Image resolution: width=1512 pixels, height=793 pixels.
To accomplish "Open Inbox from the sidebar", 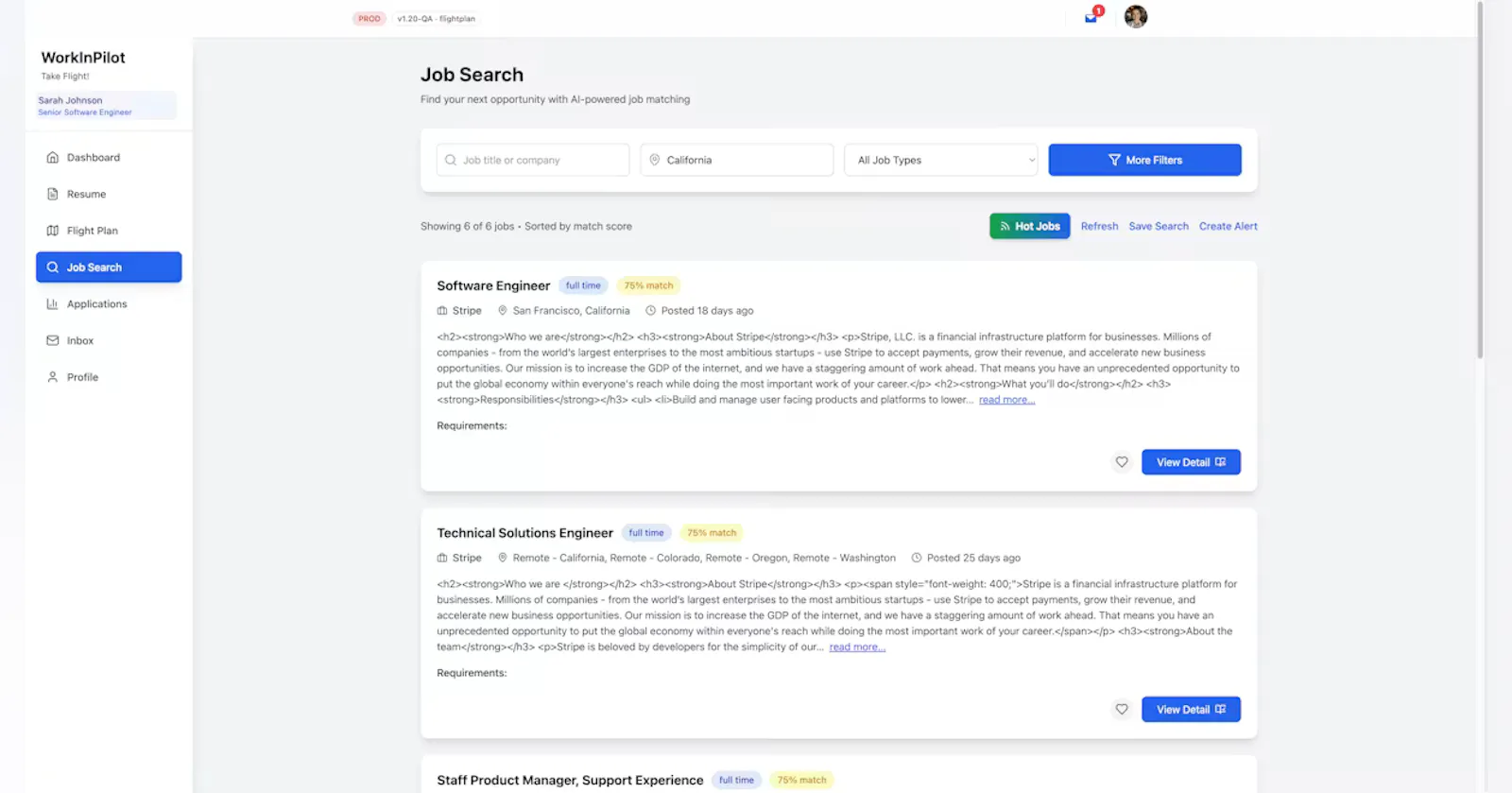I will [x=109, y=340].
